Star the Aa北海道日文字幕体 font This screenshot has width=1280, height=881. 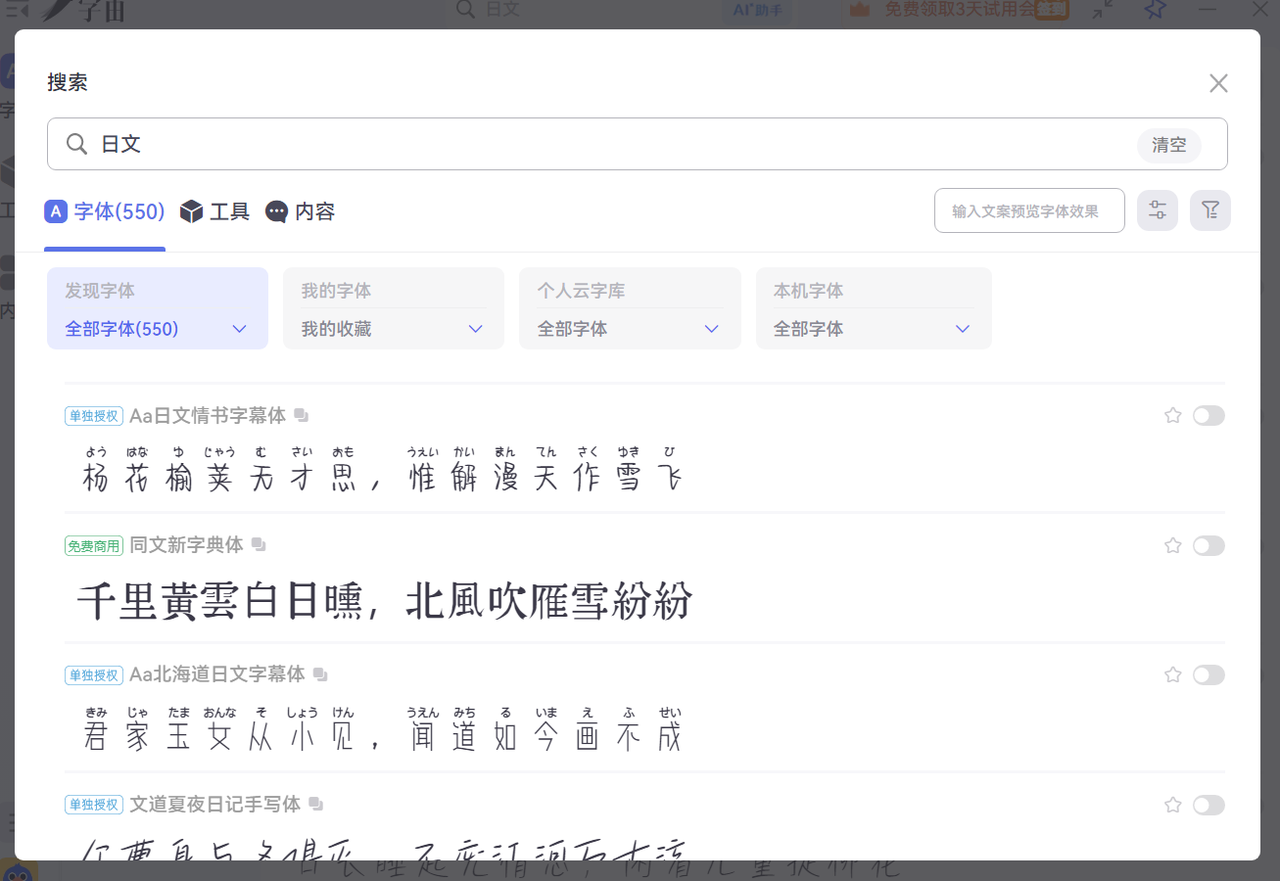coord(1173,675)
